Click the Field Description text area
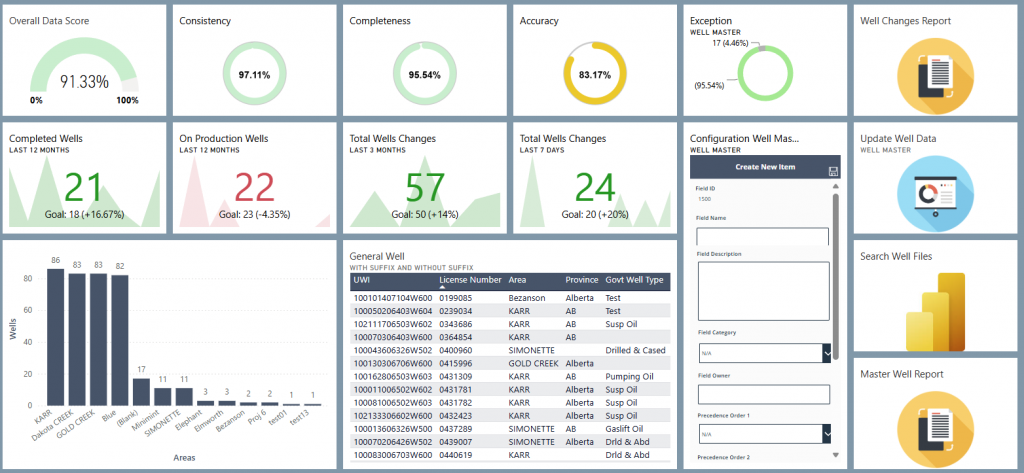The image size is (1024, 473). pos(763,289)
